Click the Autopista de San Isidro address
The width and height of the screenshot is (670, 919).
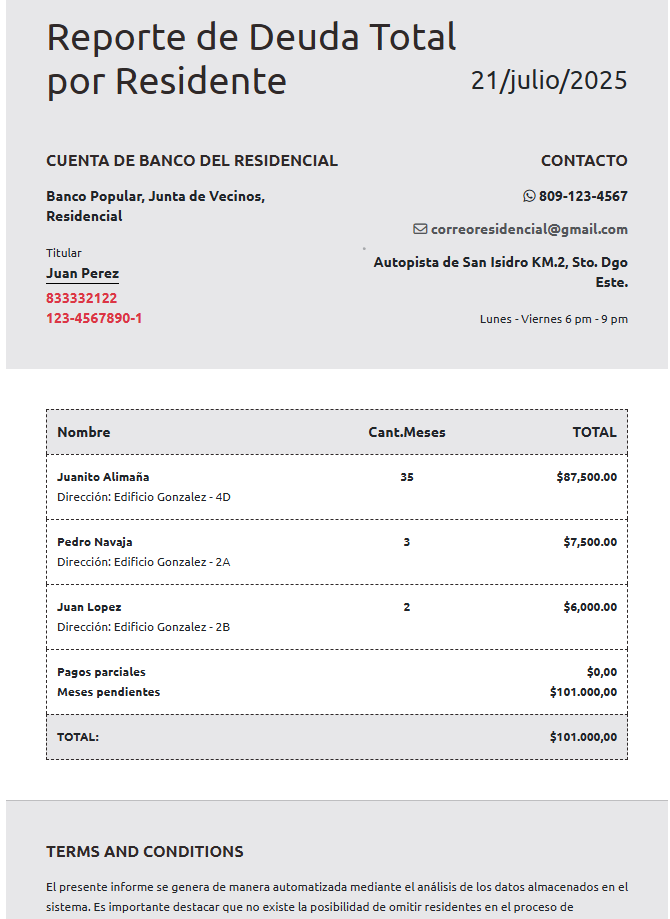click(501, 272)
